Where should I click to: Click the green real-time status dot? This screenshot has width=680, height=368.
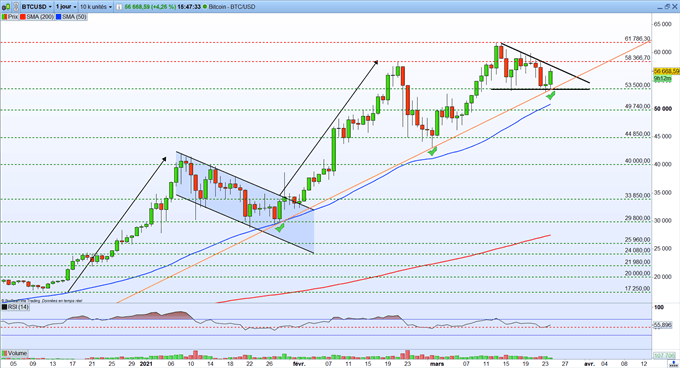pyautogui.click(x=205, y=7)
